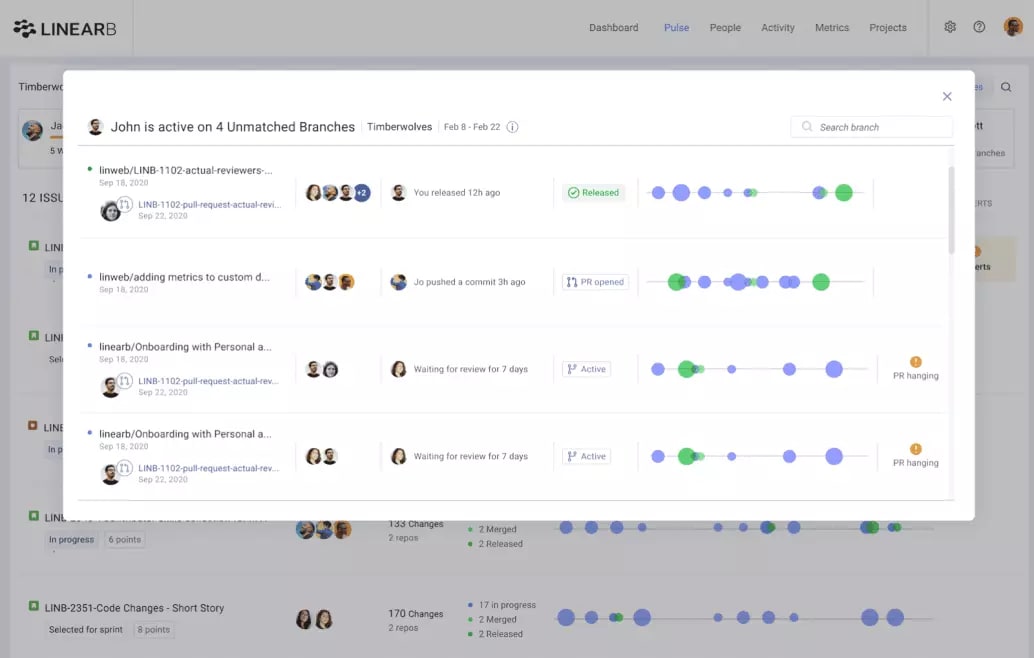
Task: Click the pull request icon under linweb/LINB-1102 branch
Action: pos(125,204)
